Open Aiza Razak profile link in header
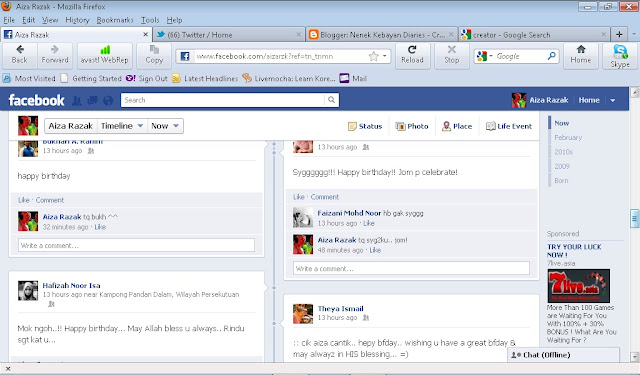 [x=540, y=100]
